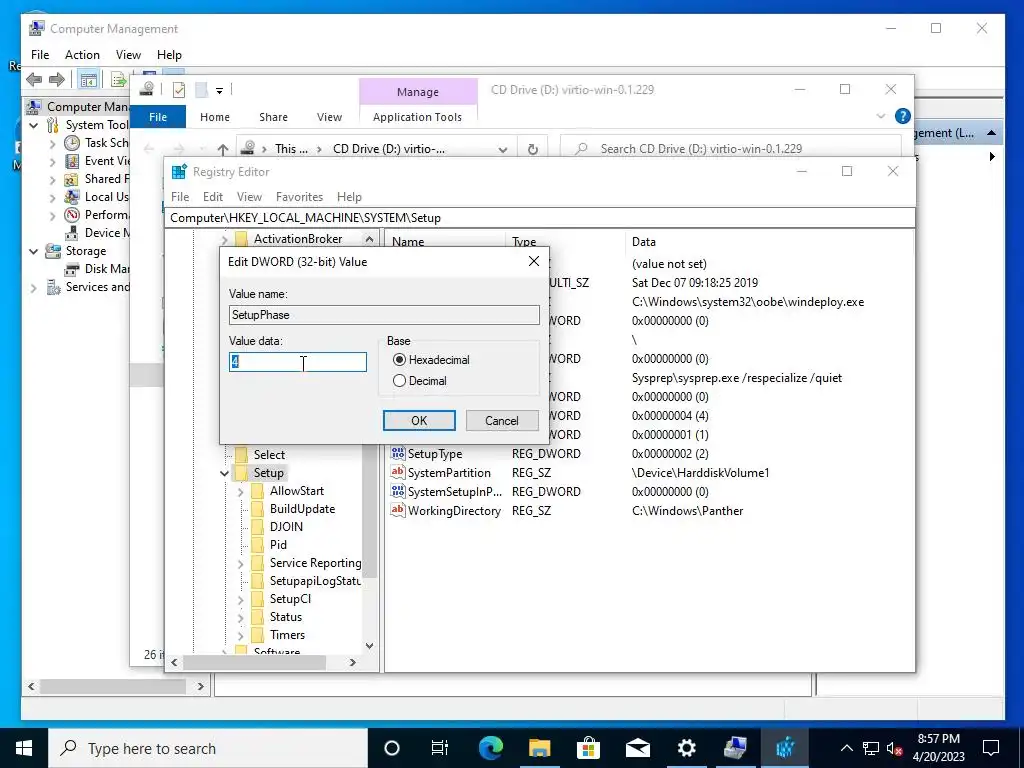Open Registry Editor Help menu
The image size is (1024, 768).
click(349, 197)
